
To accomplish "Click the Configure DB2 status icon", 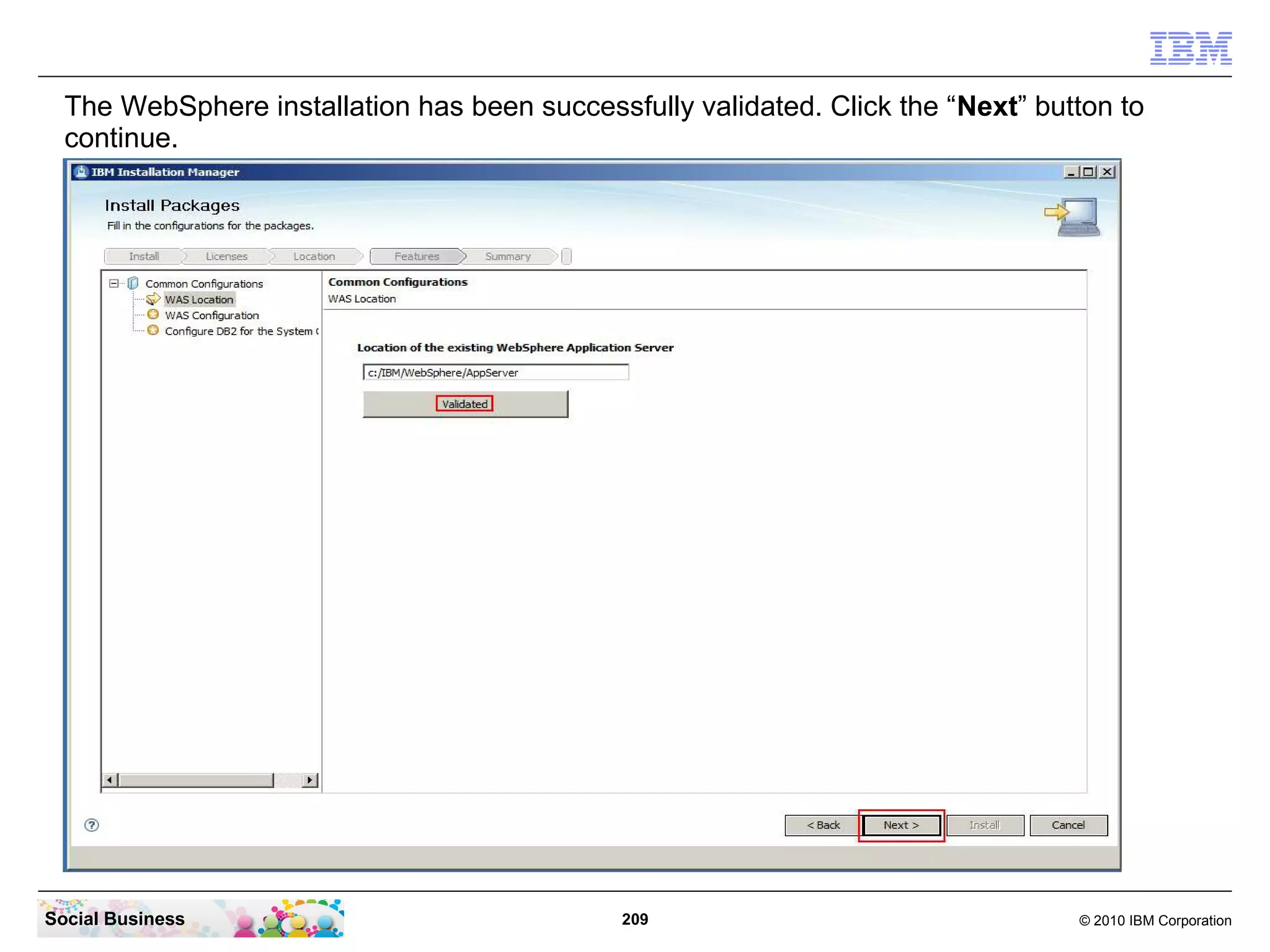I will tap(153, 330).
